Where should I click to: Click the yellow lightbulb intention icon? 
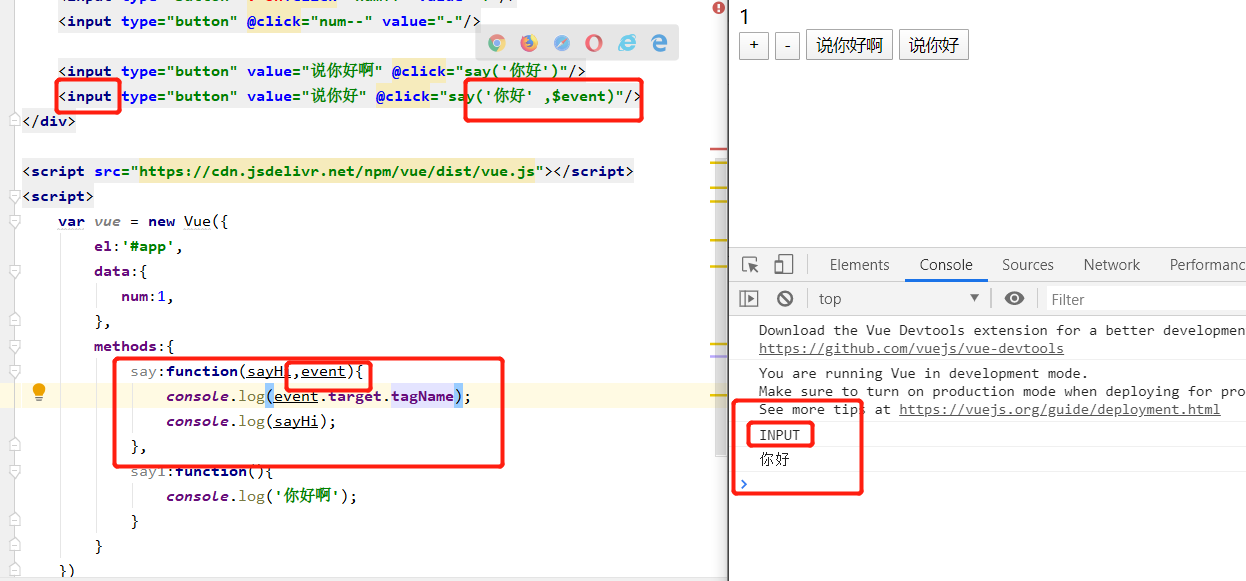[39, 391]
